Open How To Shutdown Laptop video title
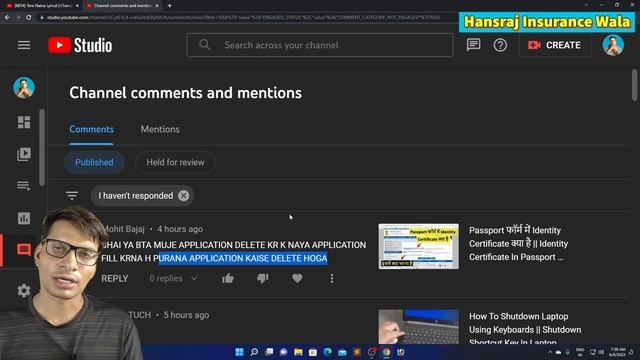The width and height of the screenshot is (640, 360). coord(525,329)
